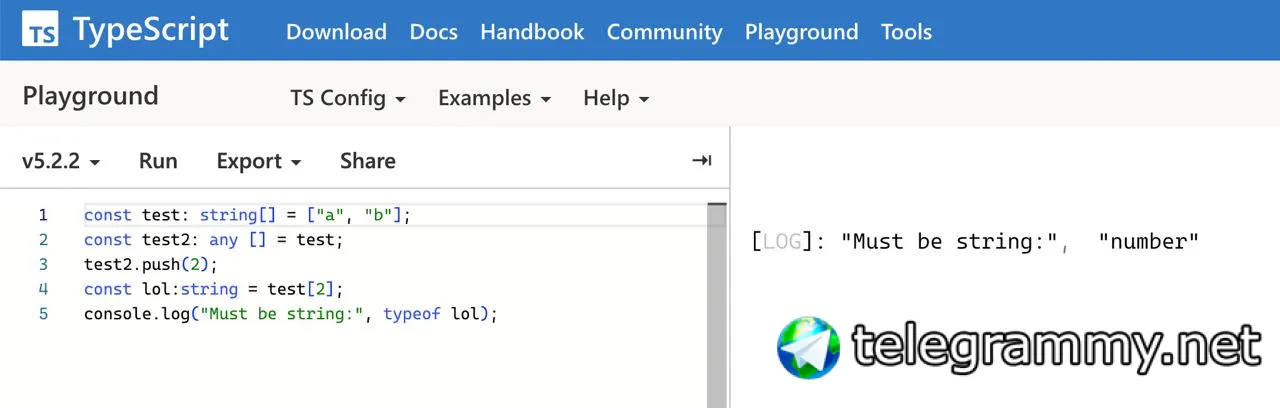1280x408 pixels.
Task: Collapse the sidebar with the arrow icon
Action: coord(702,161)
